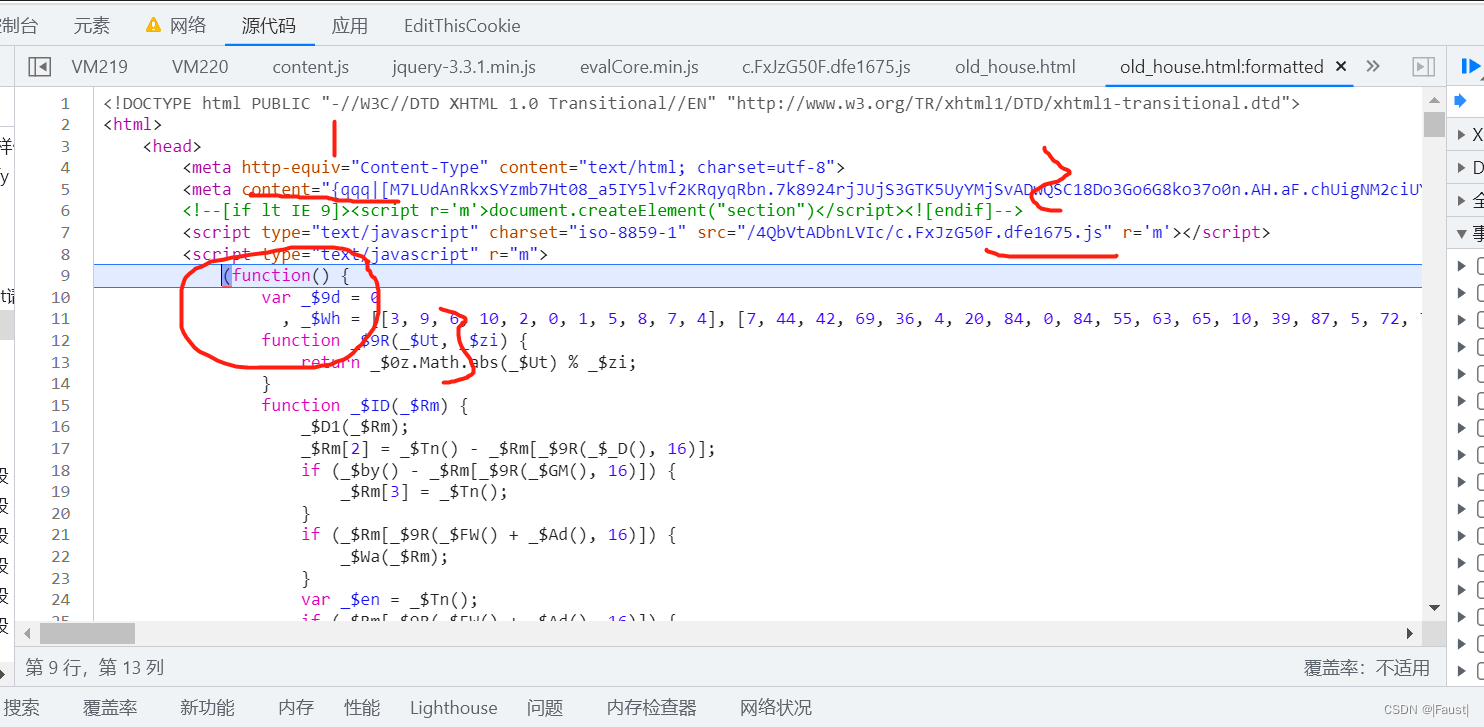Select the old_house.html:formatted tab
This screenshot has width=1484, height=727.
click(1221, 67)
